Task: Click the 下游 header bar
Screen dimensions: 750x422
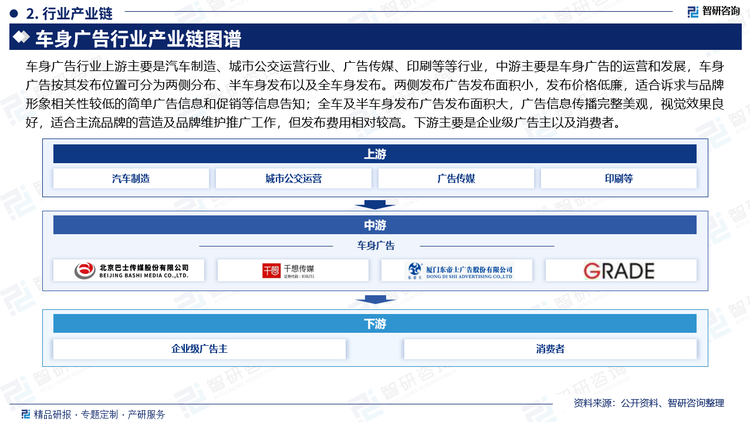Action: coord(375,324)
